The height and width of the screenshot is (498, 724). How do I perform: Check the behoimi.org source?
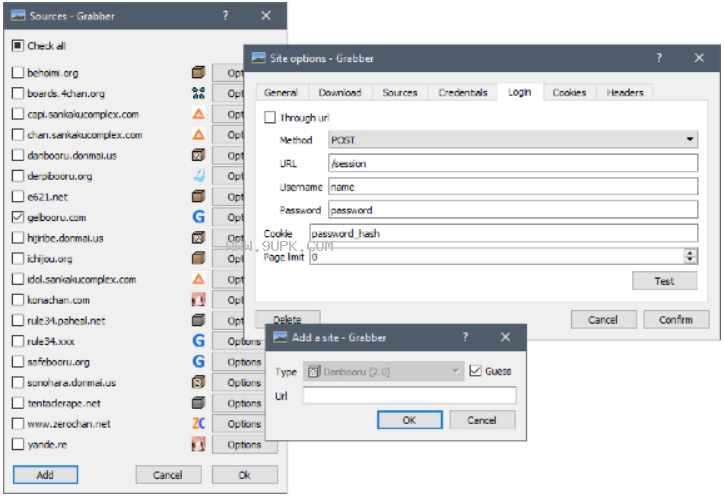pos(18,72)
